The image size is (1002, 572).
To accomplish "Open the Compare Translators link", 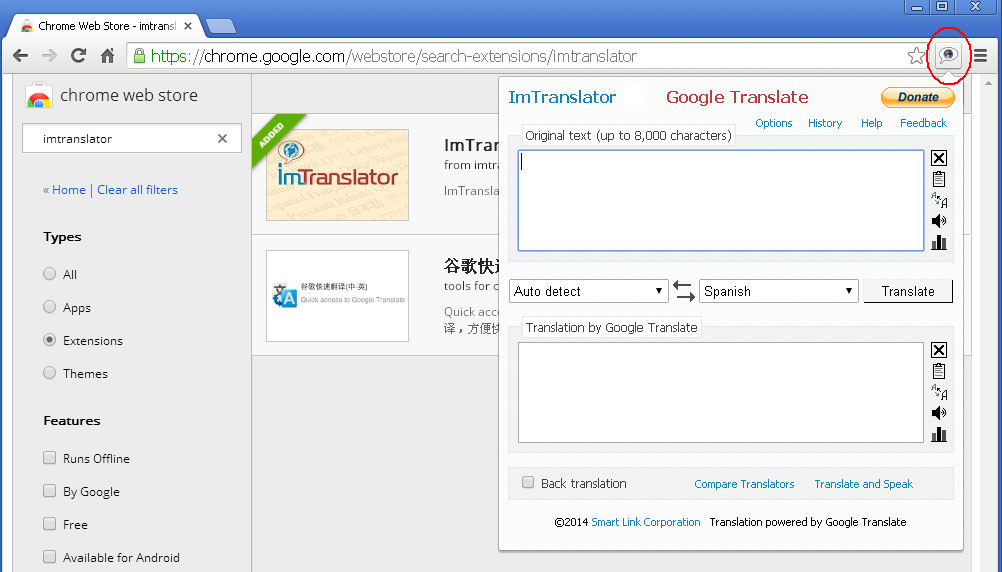I will click(x=744, y=484).
